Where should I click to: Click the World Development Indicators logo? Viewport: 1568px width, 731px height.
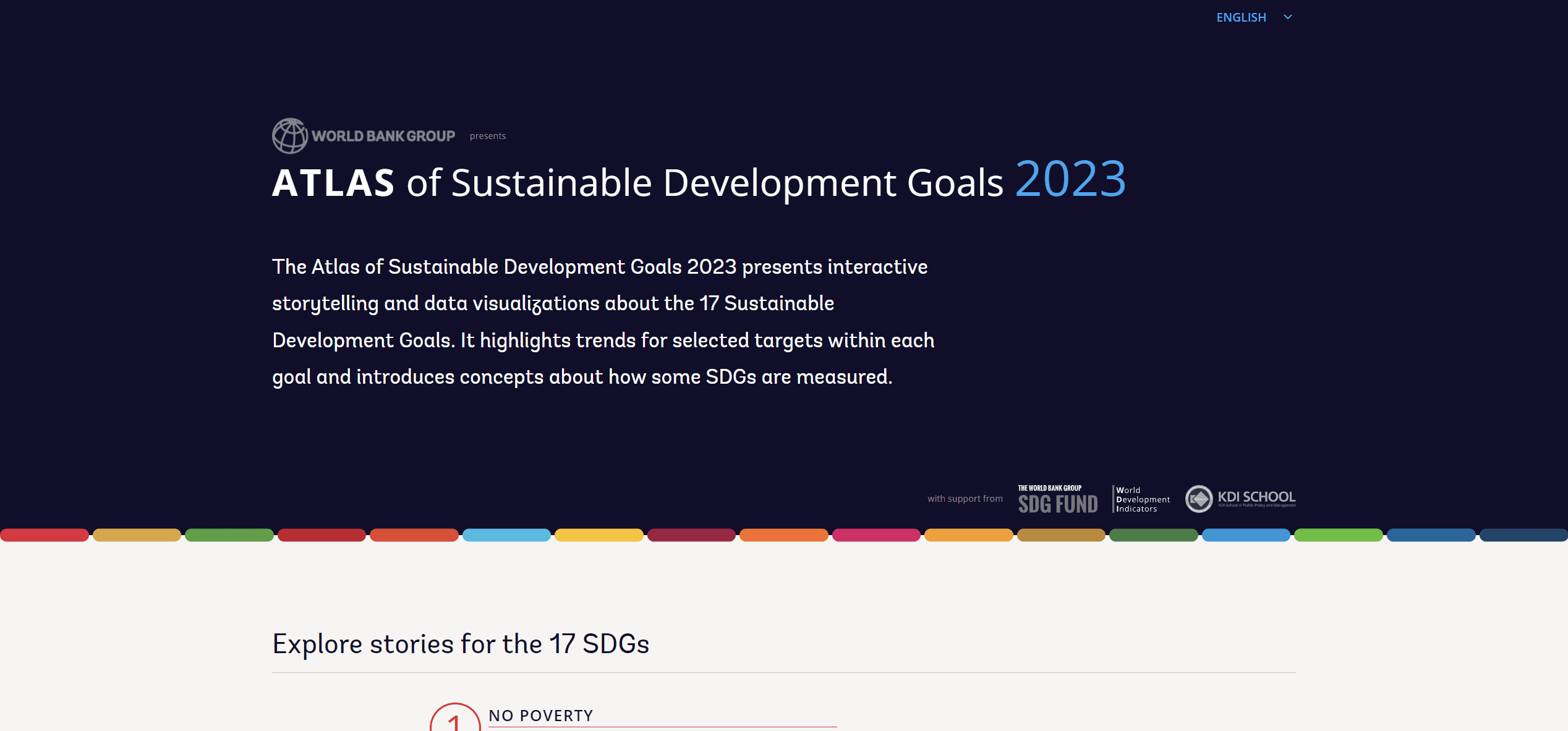(x=1141, y=499)
